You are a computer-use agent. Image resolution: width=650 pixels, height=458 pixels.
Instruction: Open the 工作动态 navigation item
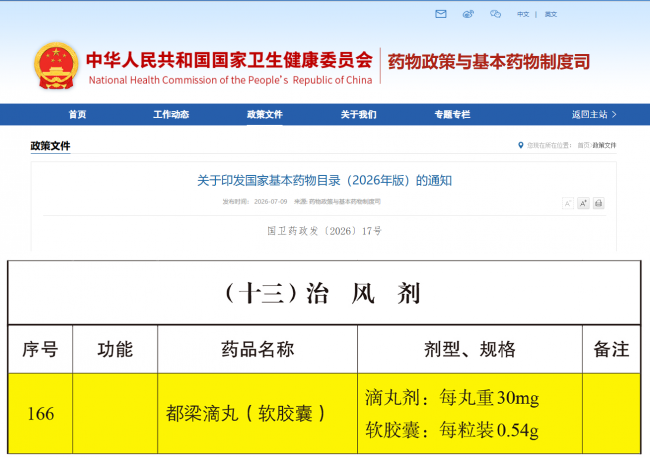[171, 114]
